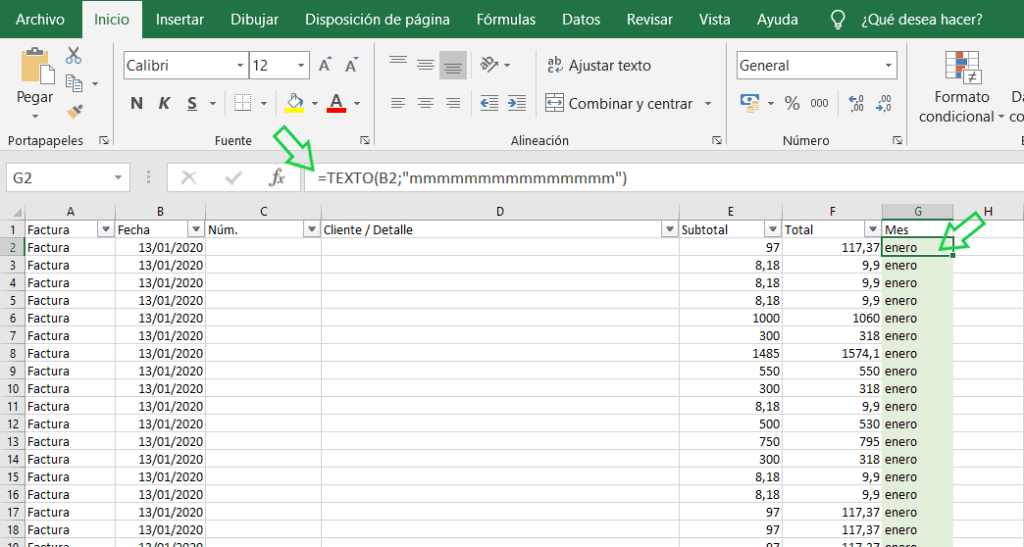Viewport: 1024px width, 547px height.
Task: Open Combinar y centrar dropdown arrow
Action: [x=708, y=103]
